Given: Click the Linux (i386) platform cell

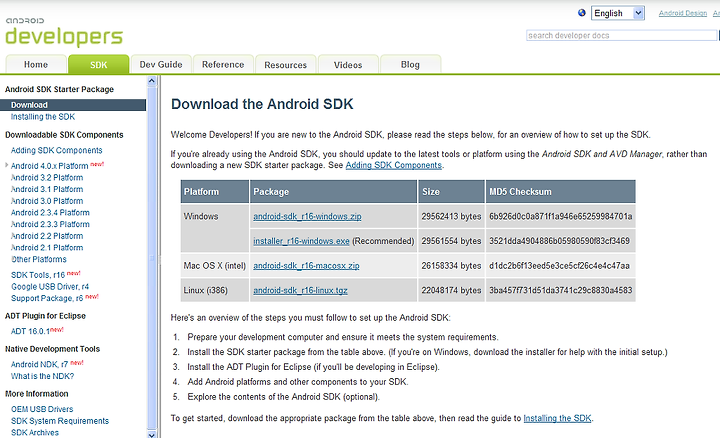Looking at the screenshot, I should coord(214,291).
